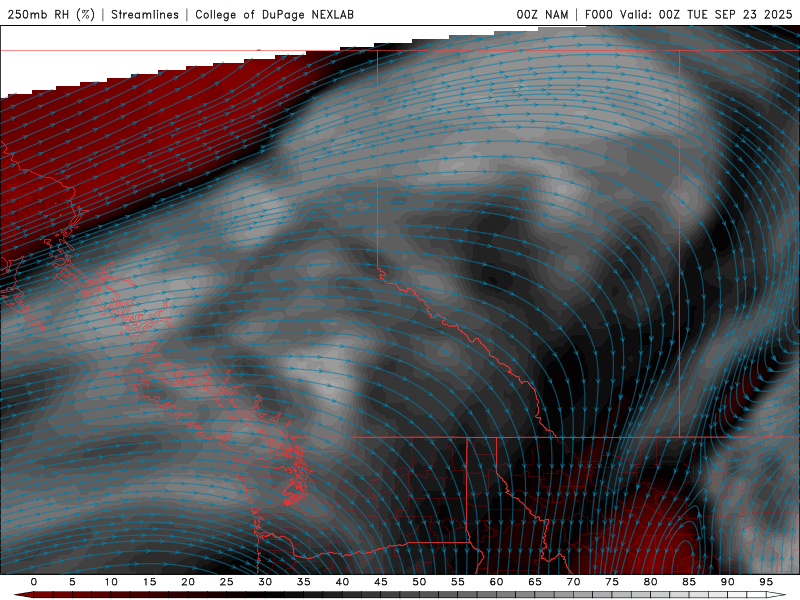Click the colorbar tick label "20"
Viewport: 800px width, 600px height.
coord(188,582)
